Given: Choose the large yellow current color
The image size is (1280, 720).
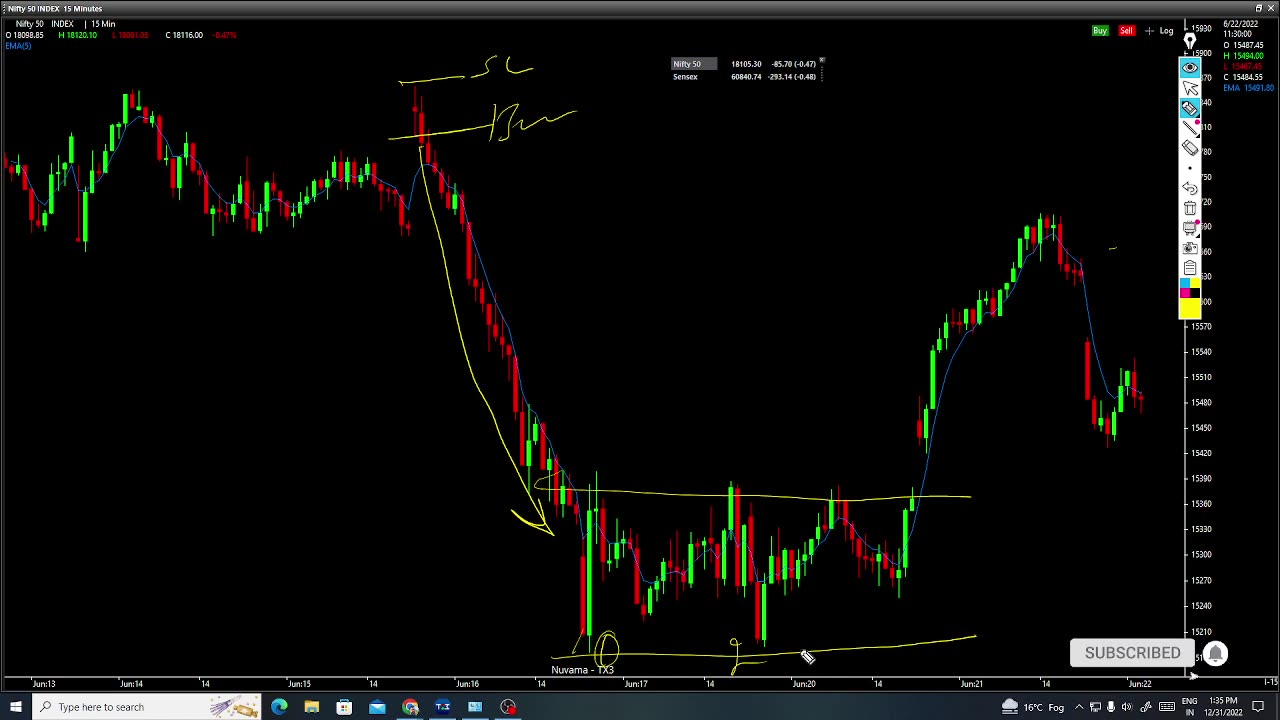Looking at the screenshot, I should coord(1190,309).
